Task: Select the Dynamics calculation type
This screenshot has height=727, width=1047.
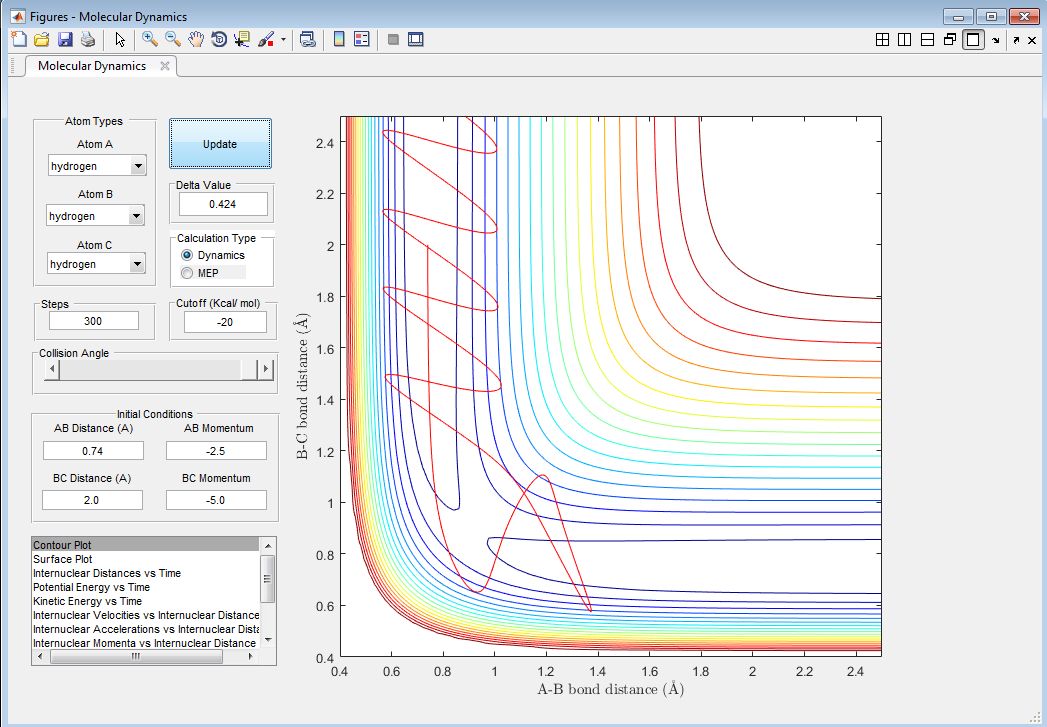Action: tap(187, 256)
